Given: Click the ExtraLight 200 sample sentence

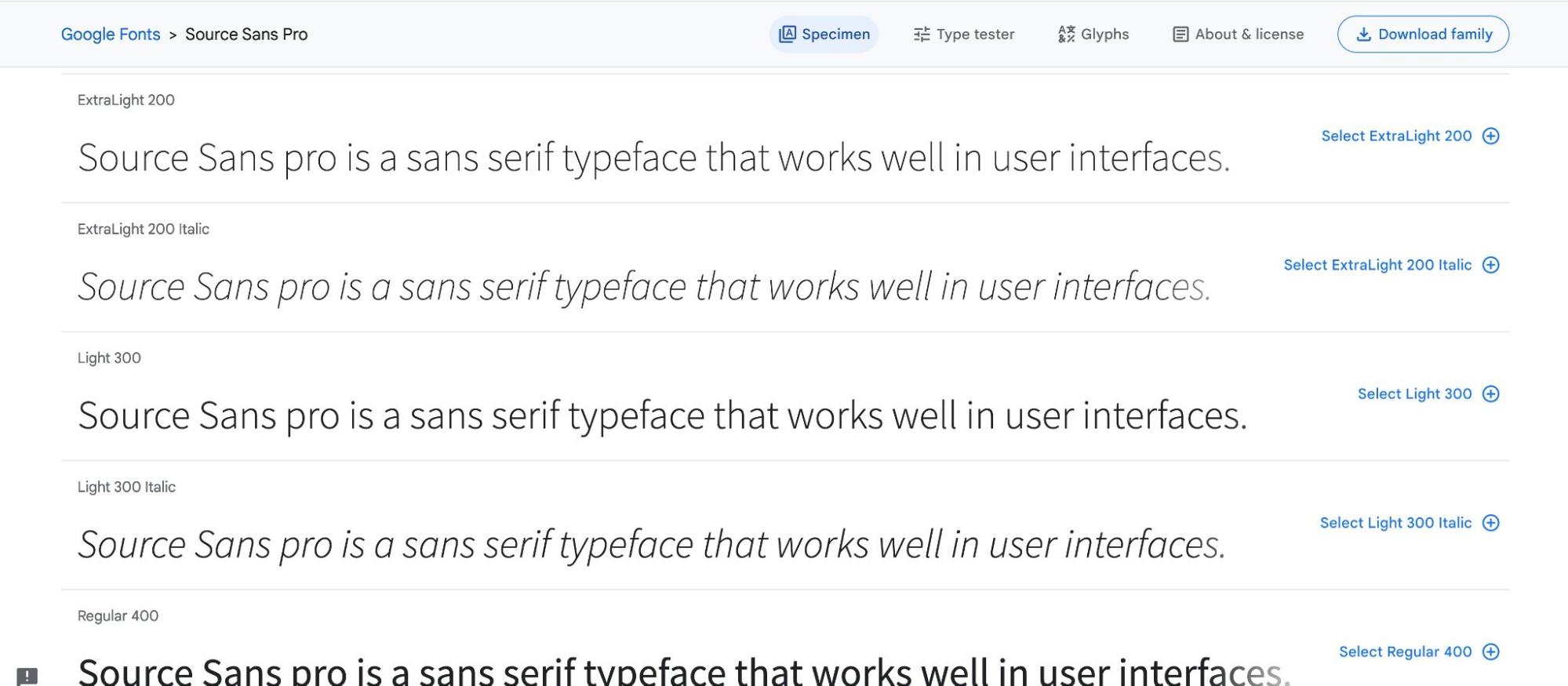Looking at the screenshot, I should pyautogui.click(x=653, y=158).
